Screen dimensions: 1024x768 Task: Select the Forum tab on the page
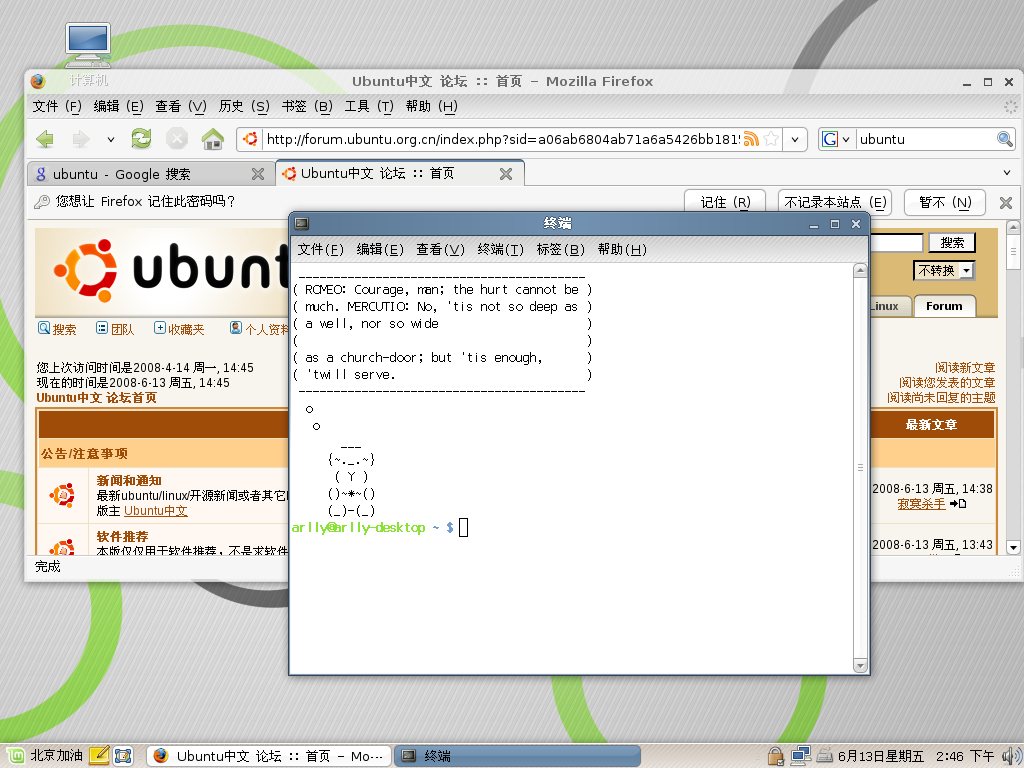click(x=944, y=306)
